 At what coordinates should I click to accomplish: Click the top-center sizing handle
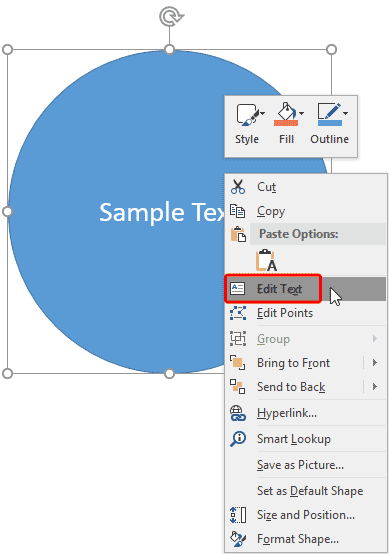(x=170, y=49)
